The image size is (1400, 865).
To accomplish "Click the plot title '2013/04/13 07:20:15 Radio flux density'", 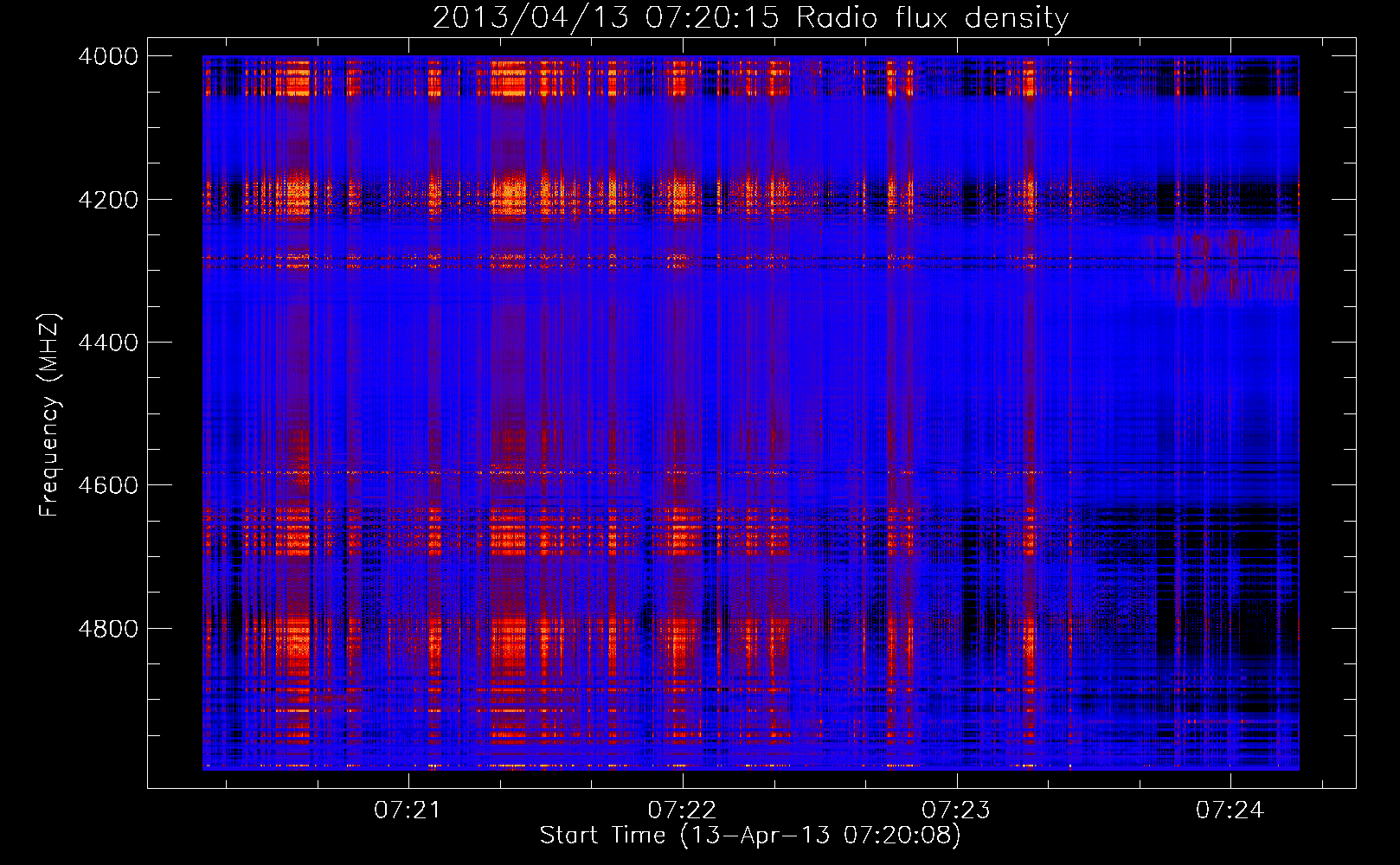I will (x=750, y=17).
